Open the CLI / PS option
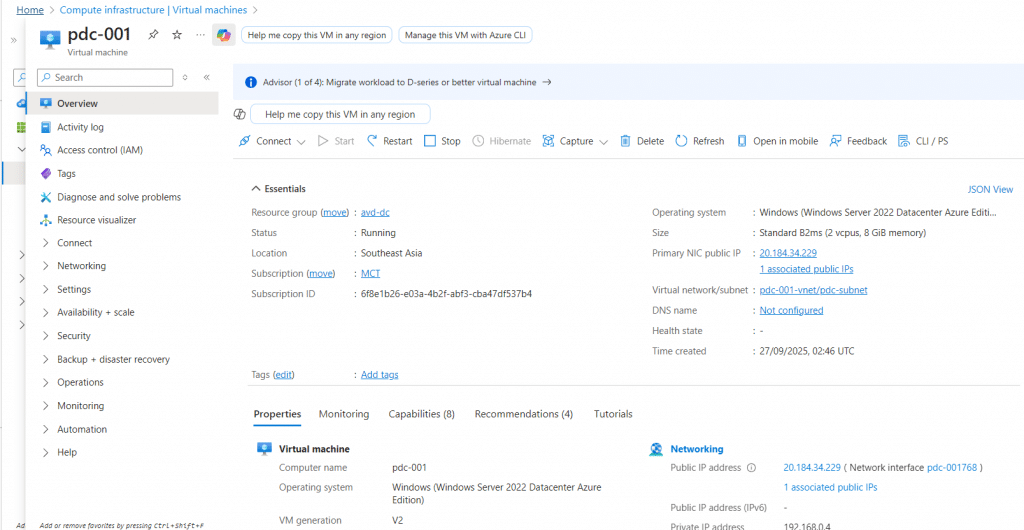This screenshot has height=530, width=1024. coord(923,141)
